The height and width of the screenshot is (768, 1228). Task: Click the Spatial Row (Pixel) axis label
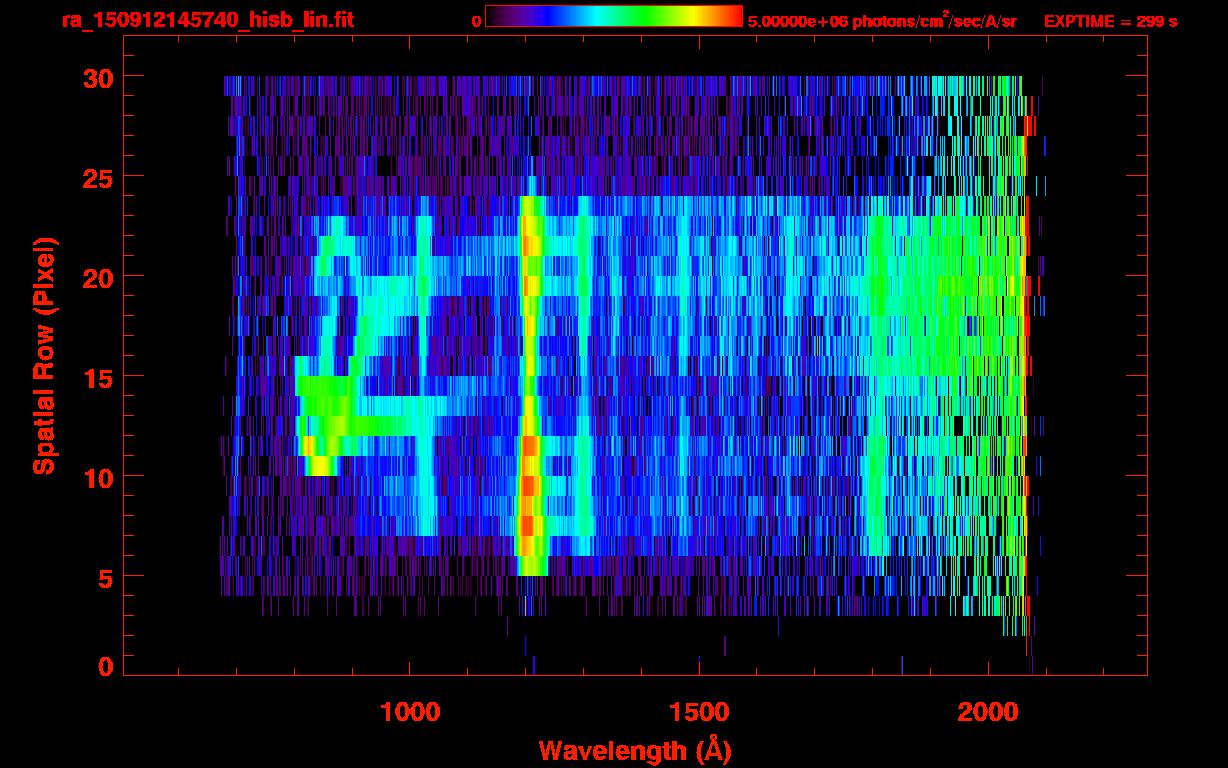click(x=44, y=355)
